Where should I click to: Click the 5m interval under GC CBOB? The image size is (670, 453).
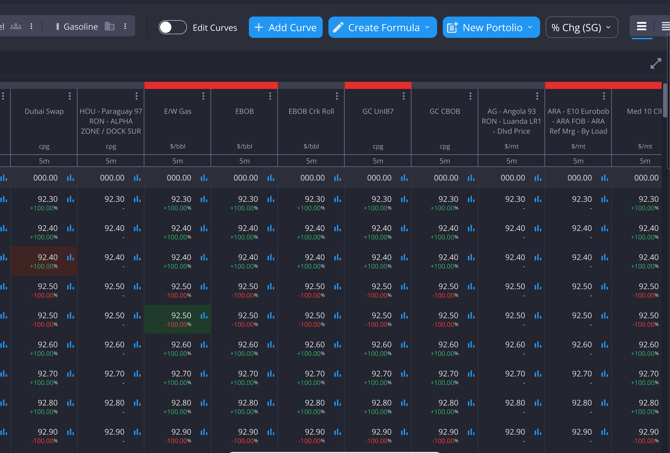coord(445,161)
